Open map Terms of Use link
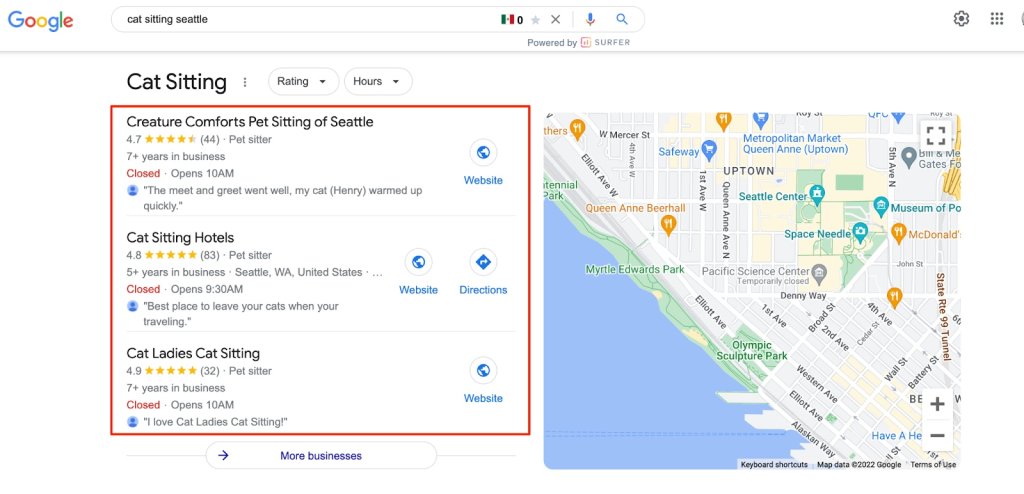This screenshot has height=494, width=1024. (x=933, y=465)
